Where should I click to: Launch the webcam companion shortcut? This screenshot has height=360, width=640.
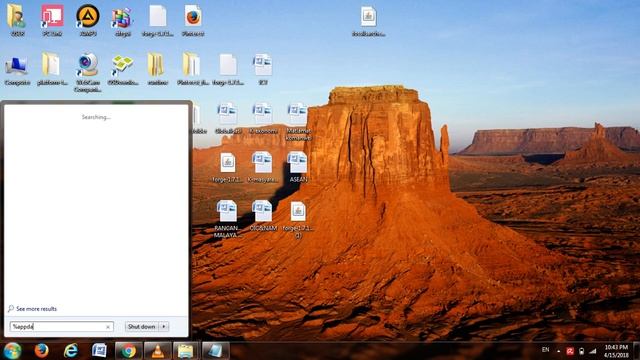[x=88, y=73]
